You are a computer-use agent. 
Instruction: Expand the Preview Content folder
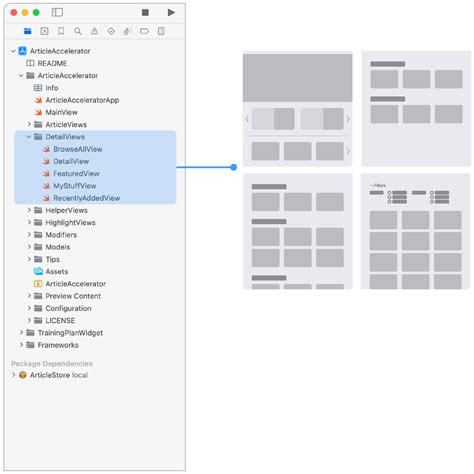[x=29, y=296]
